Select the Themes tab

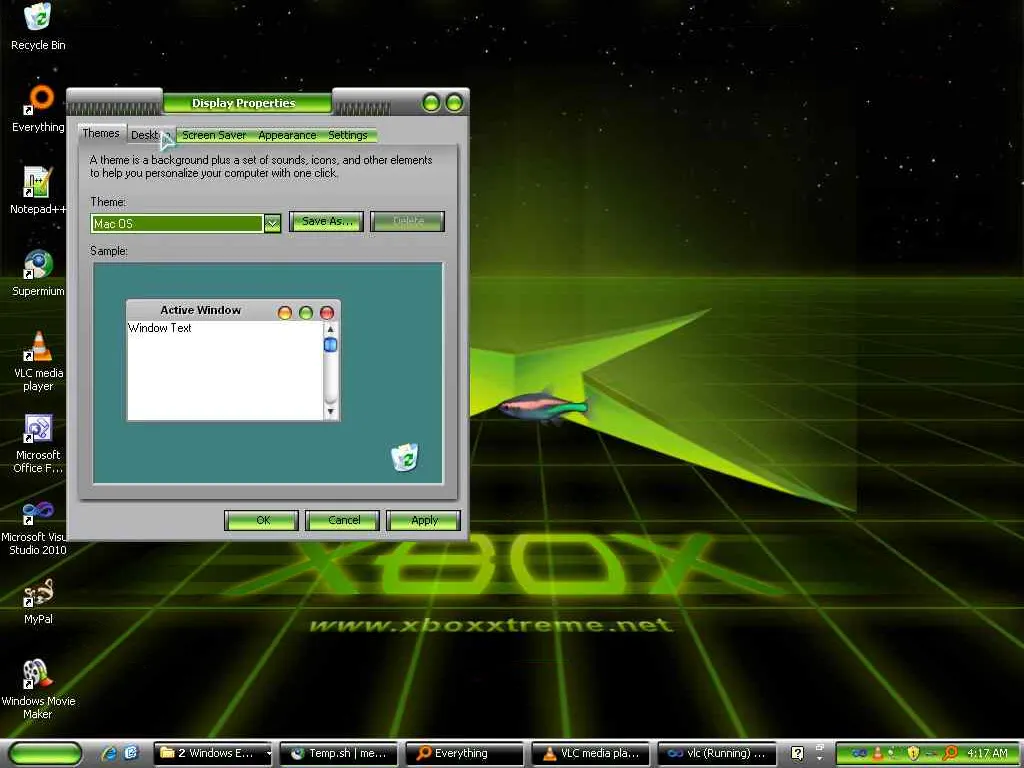(101, 133)
